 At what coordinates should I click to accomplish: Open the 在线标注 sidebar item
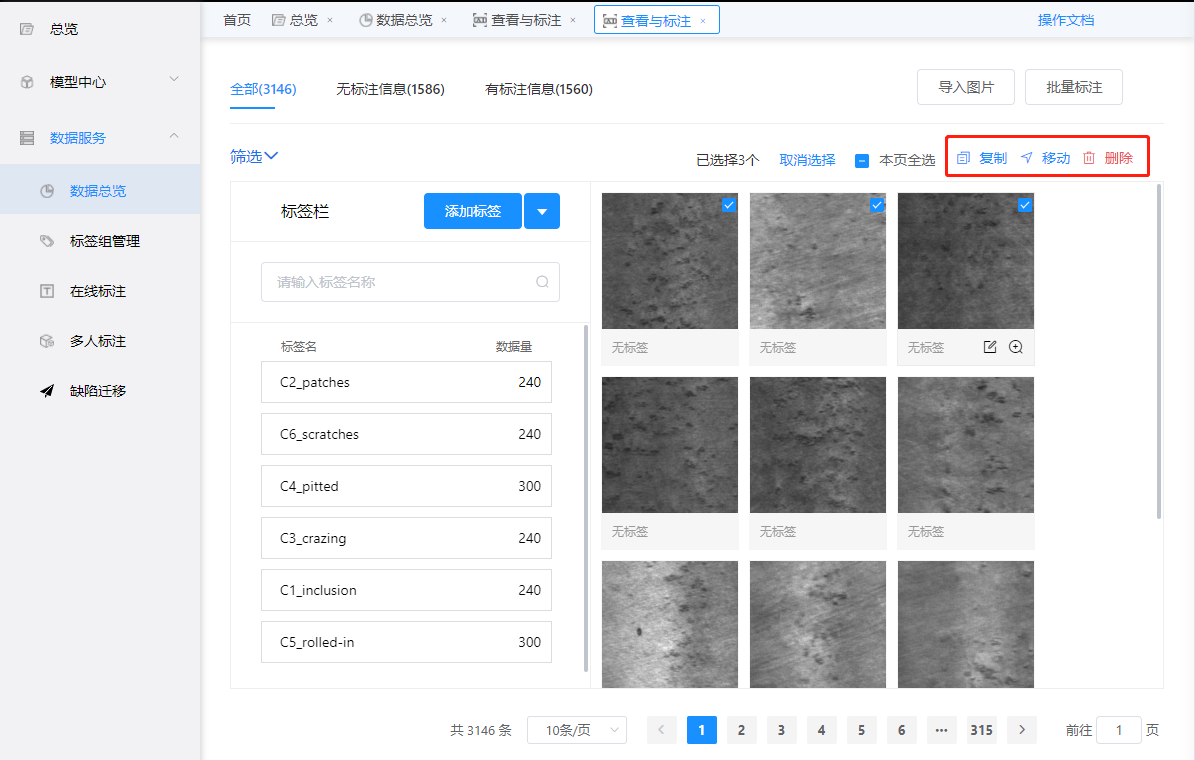[x=100, y=291]
